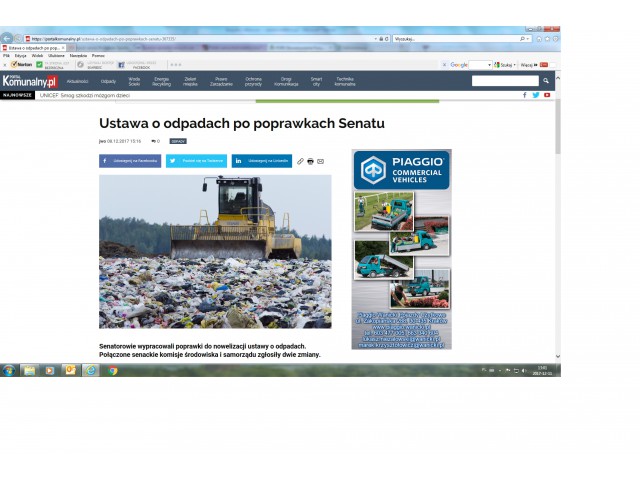Open the Twitter icon in the news bar
This screenshot has height=480, width=640.
pos(535,95)
